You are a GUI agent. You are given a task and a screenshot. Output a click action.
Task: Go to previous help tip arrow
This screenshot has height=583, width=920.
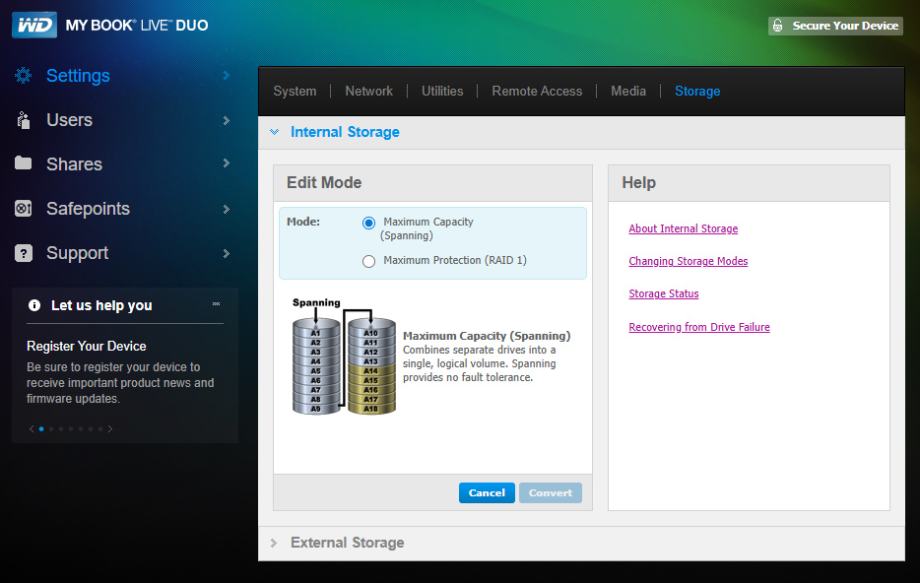click(31, 429)
